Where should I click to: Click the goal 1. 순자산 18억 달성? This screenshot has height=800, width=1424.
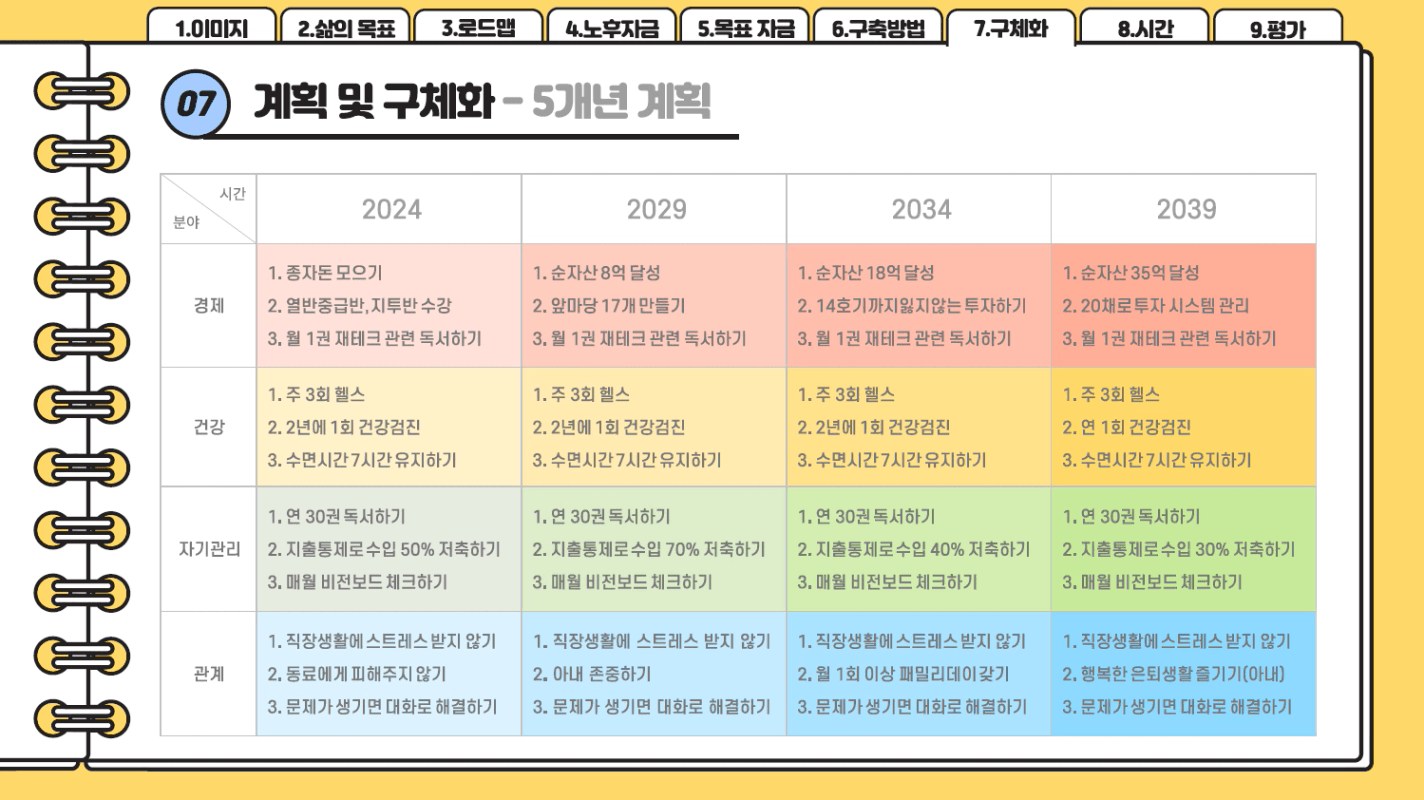click(865, 273)
